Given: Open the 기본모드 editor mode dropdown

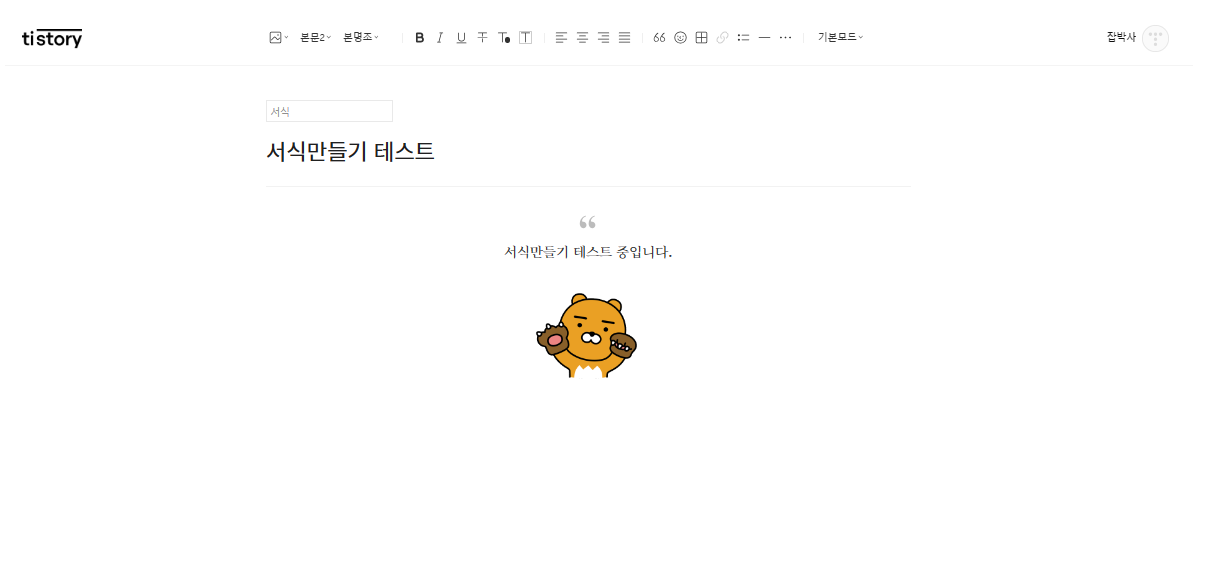Looking at the screenshot, I should pyautogui.click(x=840, y=38).
